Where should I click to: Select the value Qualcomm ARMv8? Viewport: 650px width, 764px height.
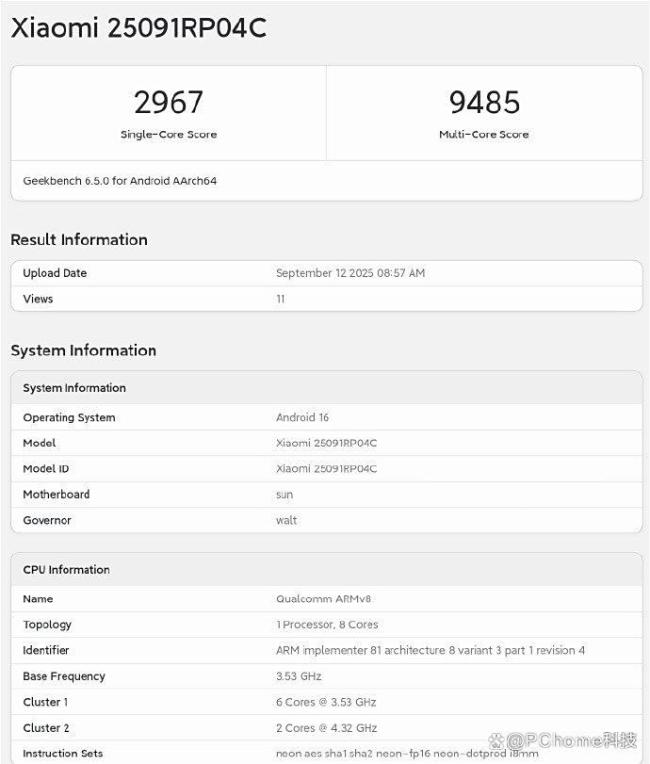tap(324, 599)
